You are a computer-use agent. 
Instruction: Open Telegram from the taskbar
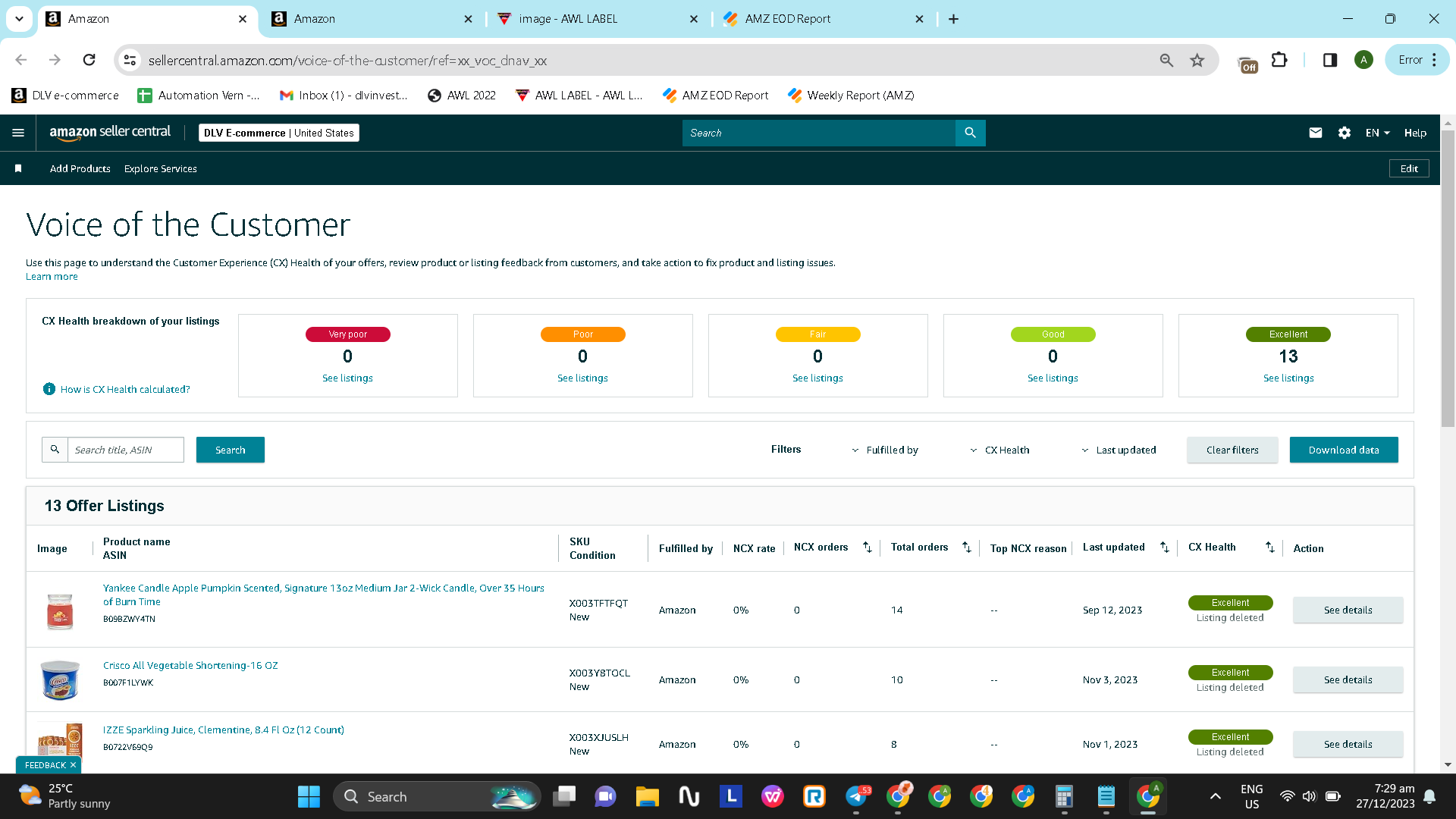point(856,796)
